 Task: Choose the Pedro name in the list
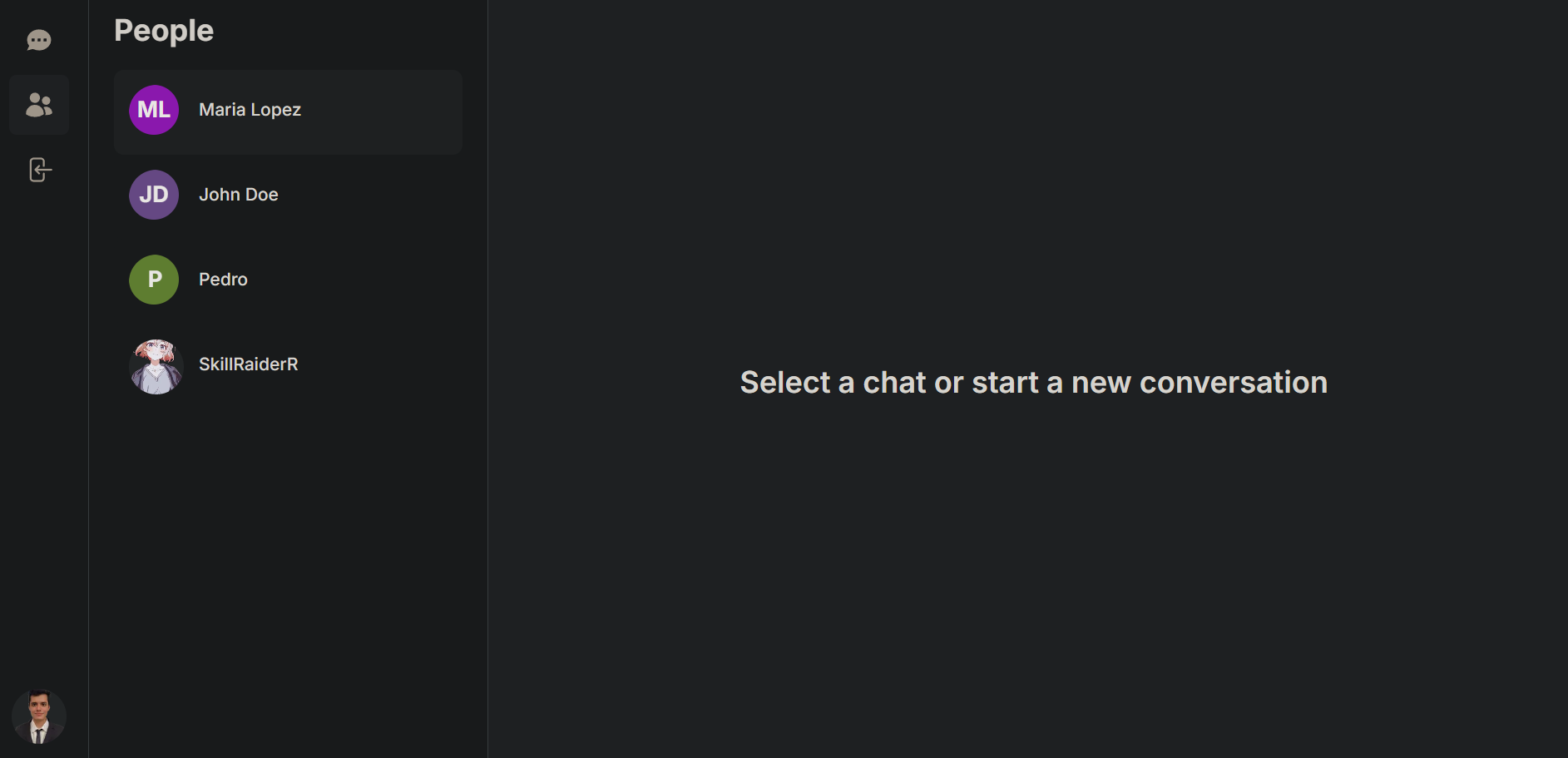[x=223, y=280]
